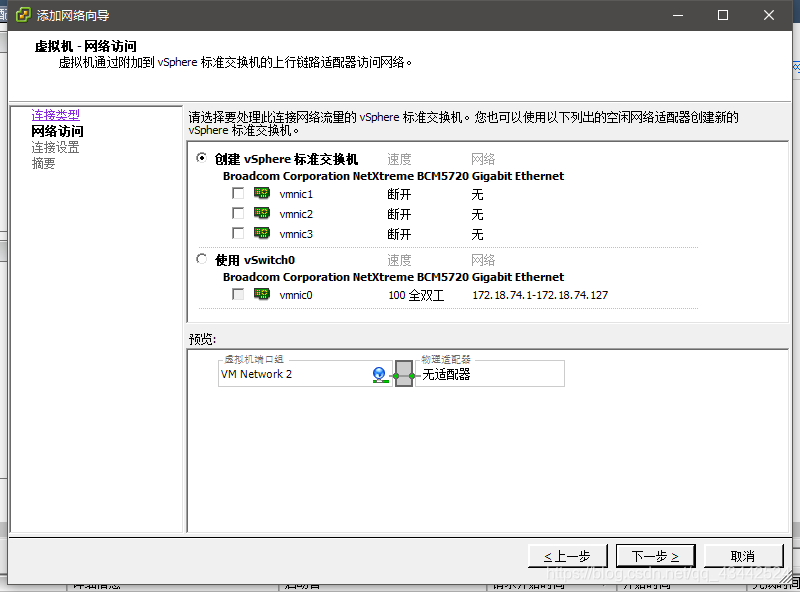
Task: Click the 速度 column header in create section
Action: 399,159
